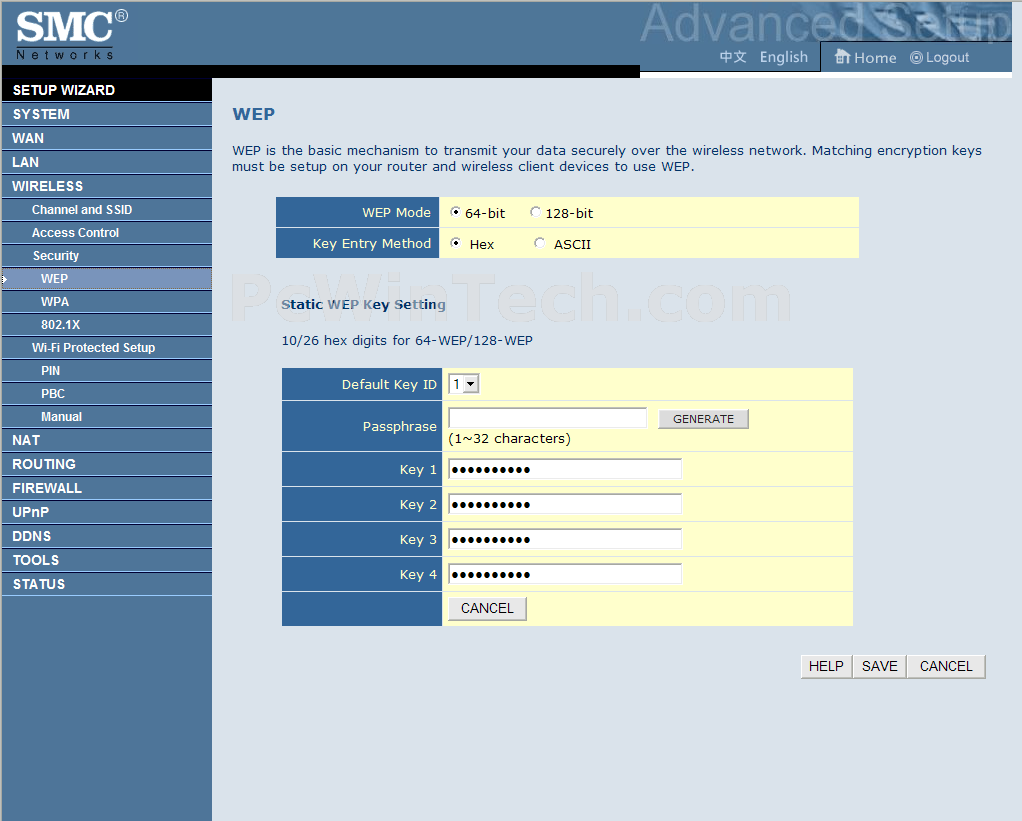Open the WIRELESS menu section
Screen dimensions: 1022x821
(107, 186)
